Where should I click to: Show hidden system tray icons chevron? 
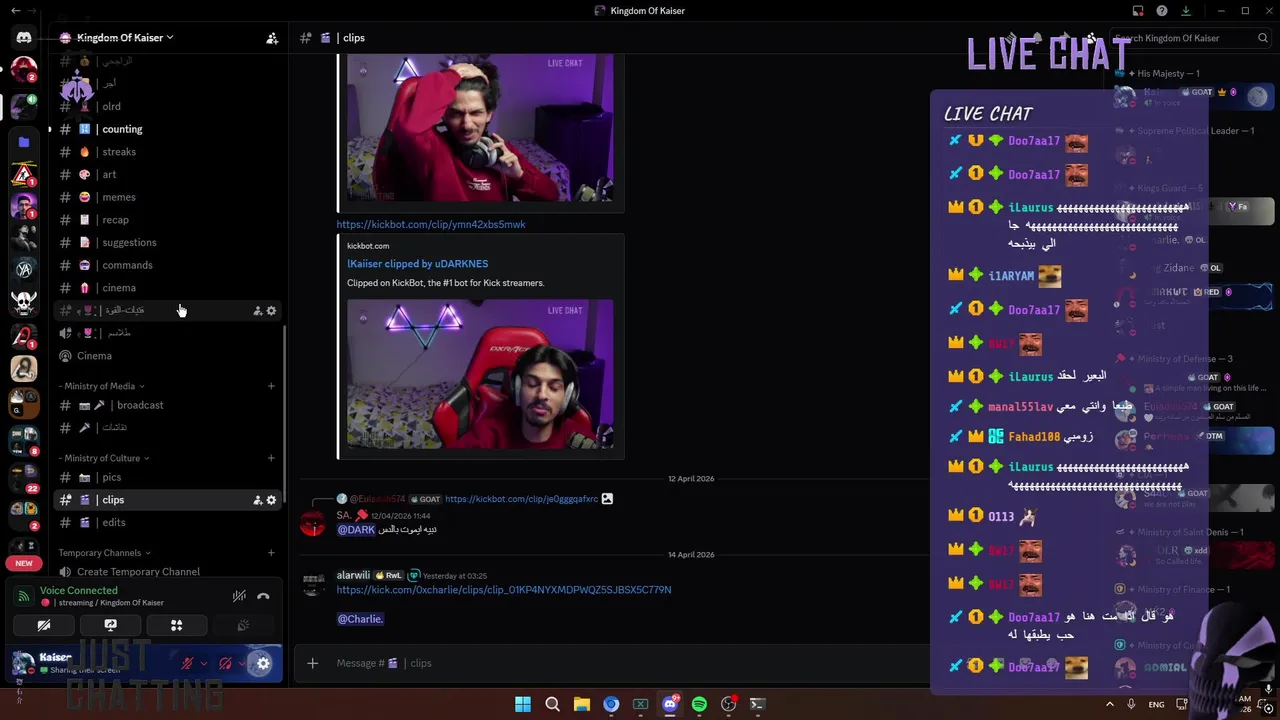(x=1109, y=704)
